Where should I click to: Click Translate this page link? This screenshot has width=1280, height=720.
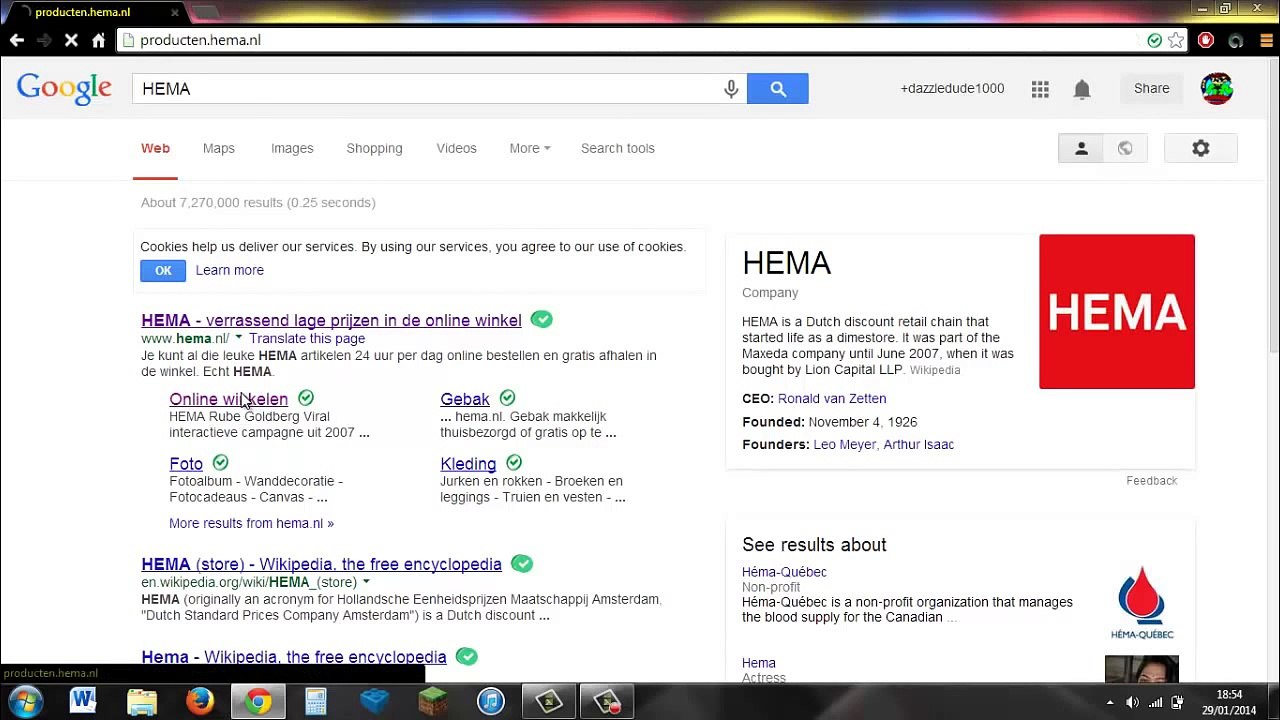307,338
